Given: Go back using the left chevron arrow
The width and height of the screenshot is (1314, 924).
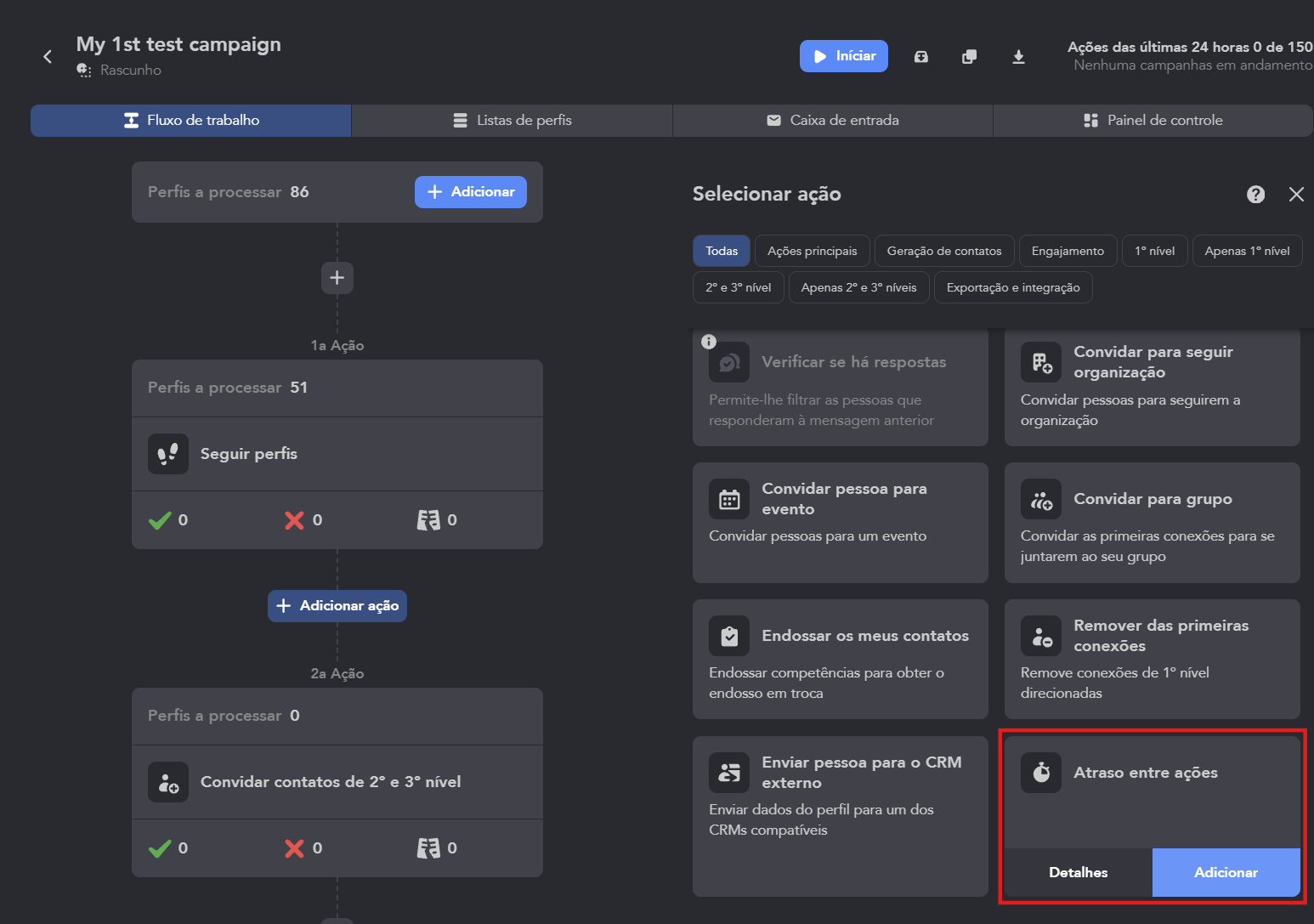Looking at the screenshot, I should pos(48,57).
